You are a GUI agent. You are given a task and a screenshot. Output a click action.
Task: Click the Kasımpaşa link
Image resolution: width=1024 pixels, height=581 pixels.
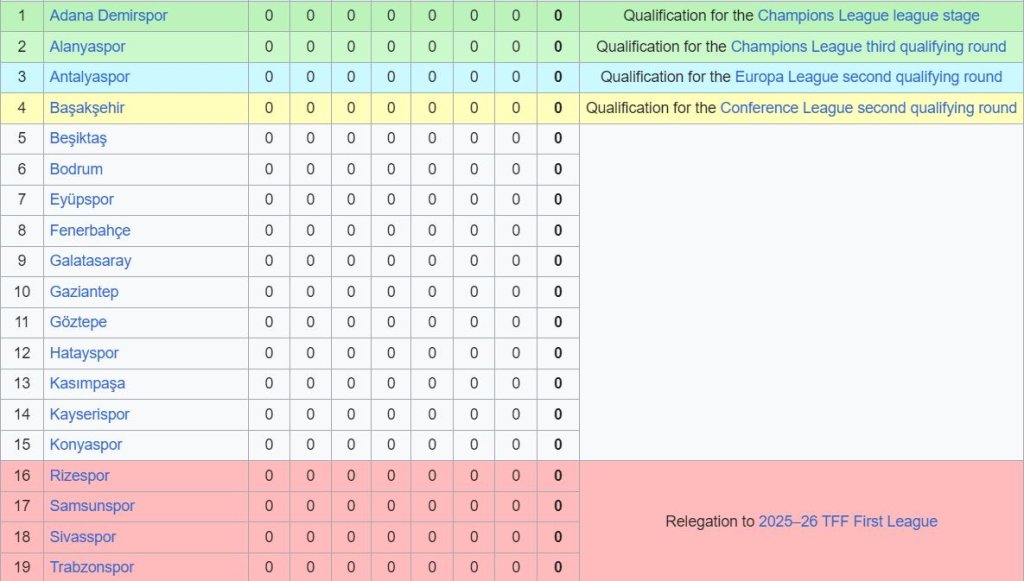[87, 383]
